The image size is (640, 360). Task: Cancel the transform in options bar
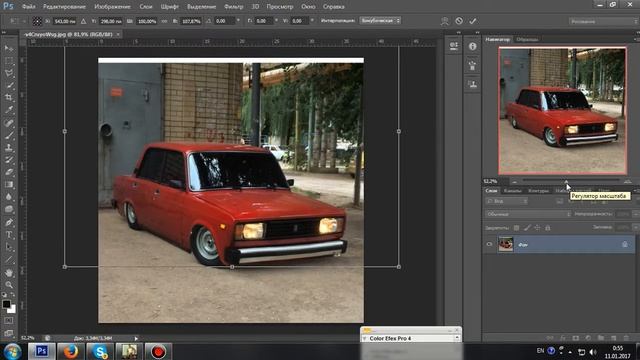tap(459, 21)
